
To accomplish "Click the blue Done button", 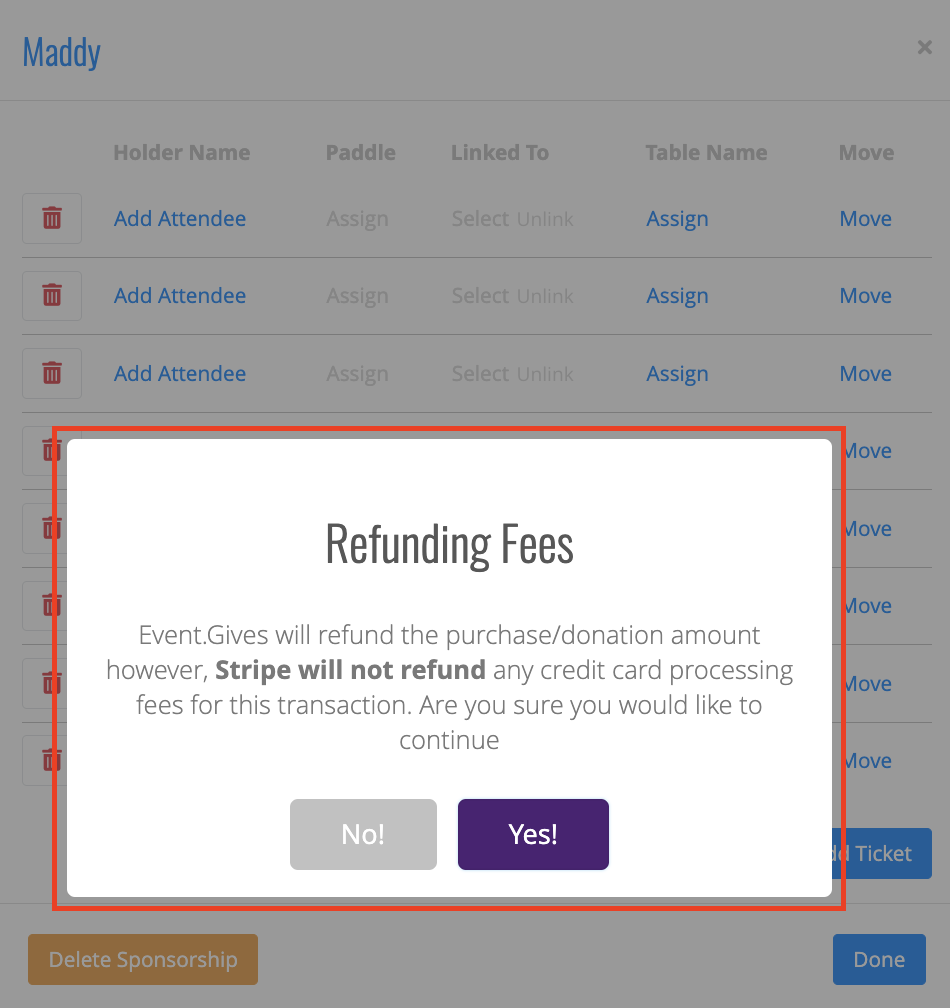I will pyautogui.click(x=879, y=959).
